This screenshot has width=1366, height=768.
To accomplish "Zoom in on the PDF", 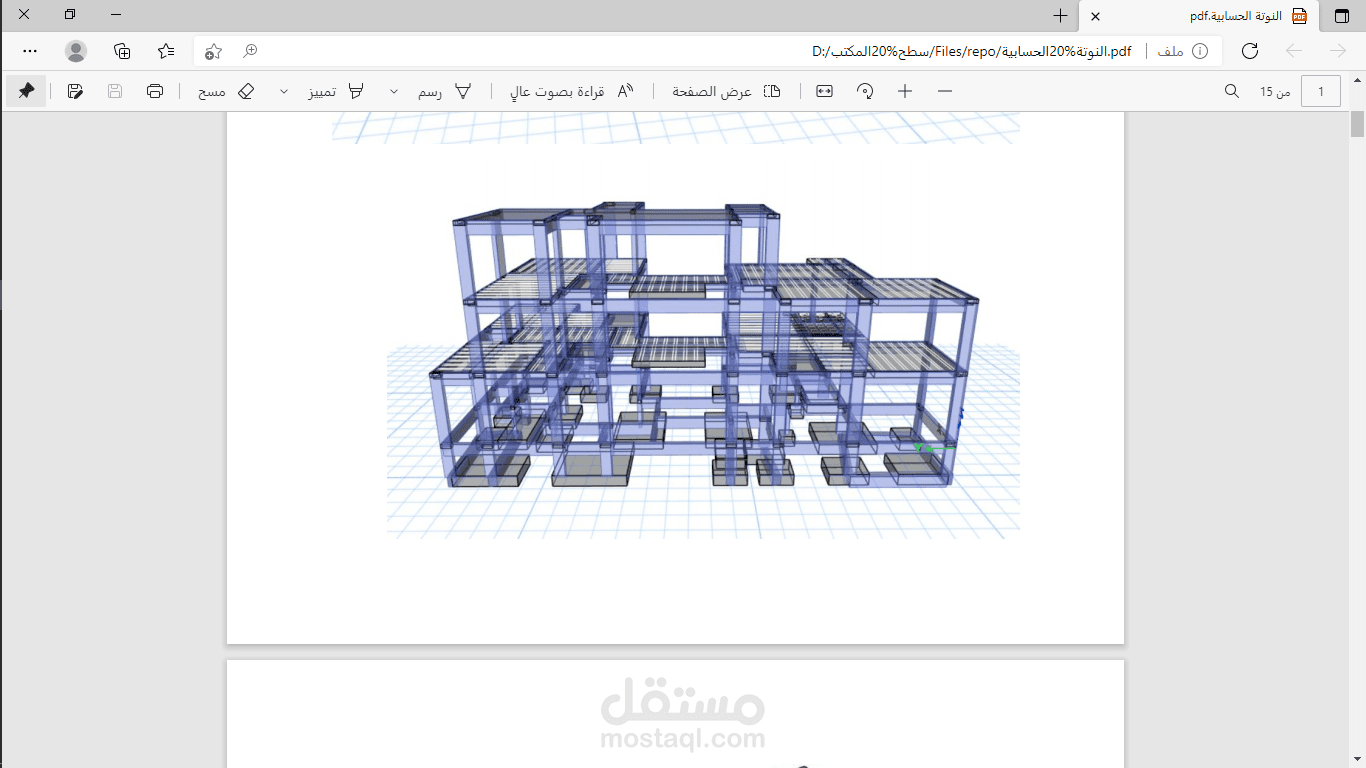I will pos(905,91).
